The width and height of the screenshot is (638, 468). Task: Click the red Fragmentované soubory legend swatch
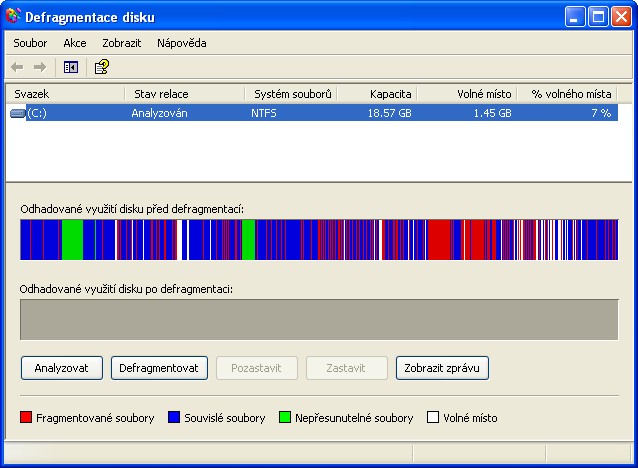(26, 418)
